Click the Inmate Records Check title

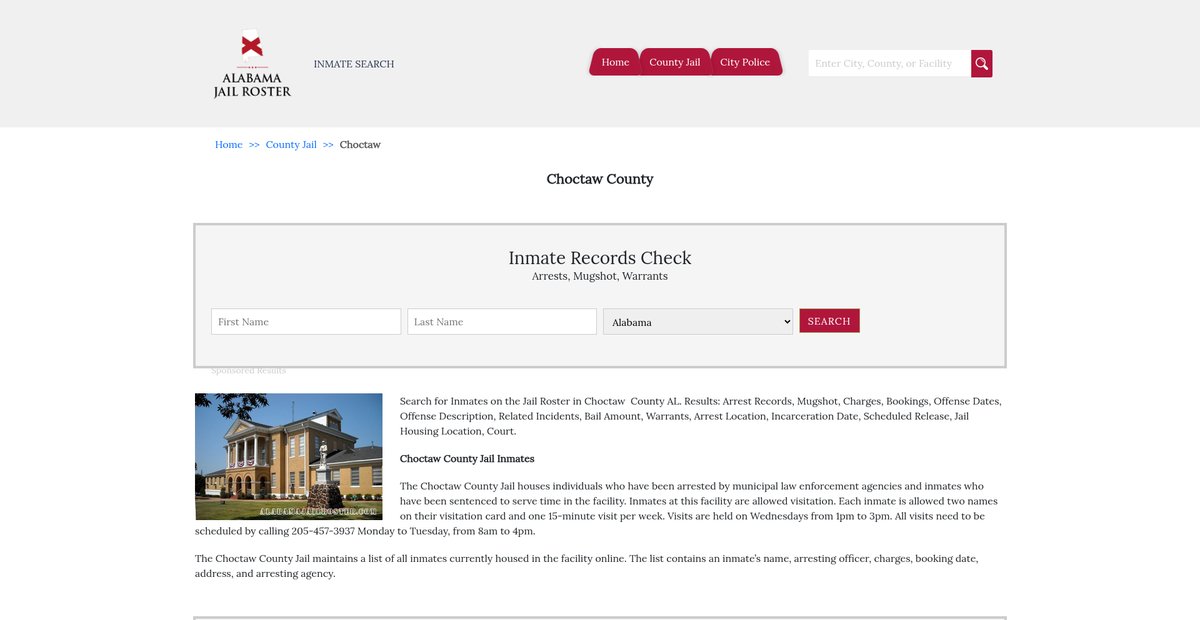[x=600, y=258]
